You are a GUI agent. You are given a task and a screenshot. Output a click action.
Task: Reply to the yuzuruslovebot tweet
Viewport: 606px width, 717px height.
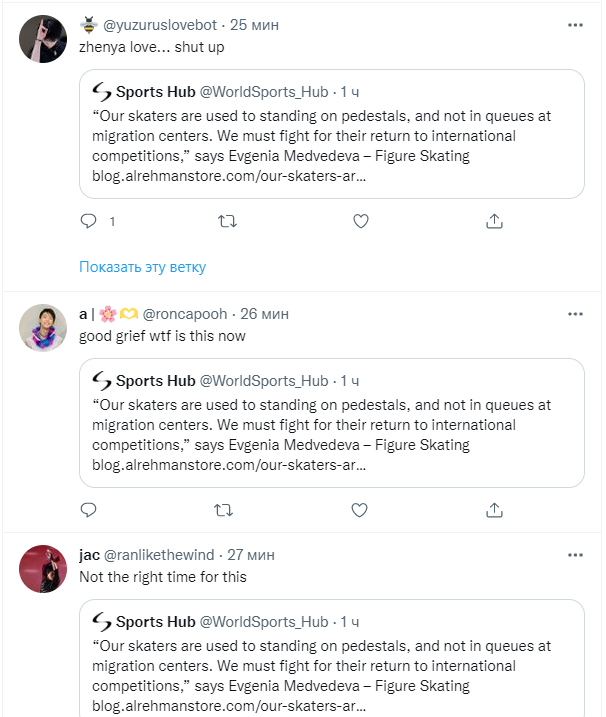pos(89,221)
